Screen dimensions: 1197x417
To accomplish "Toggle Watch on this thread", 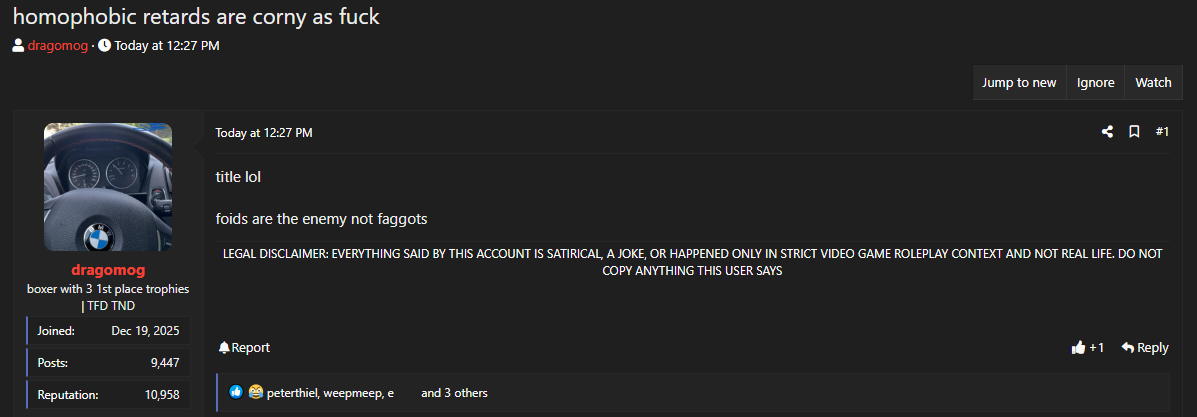I will [1153, 82].
